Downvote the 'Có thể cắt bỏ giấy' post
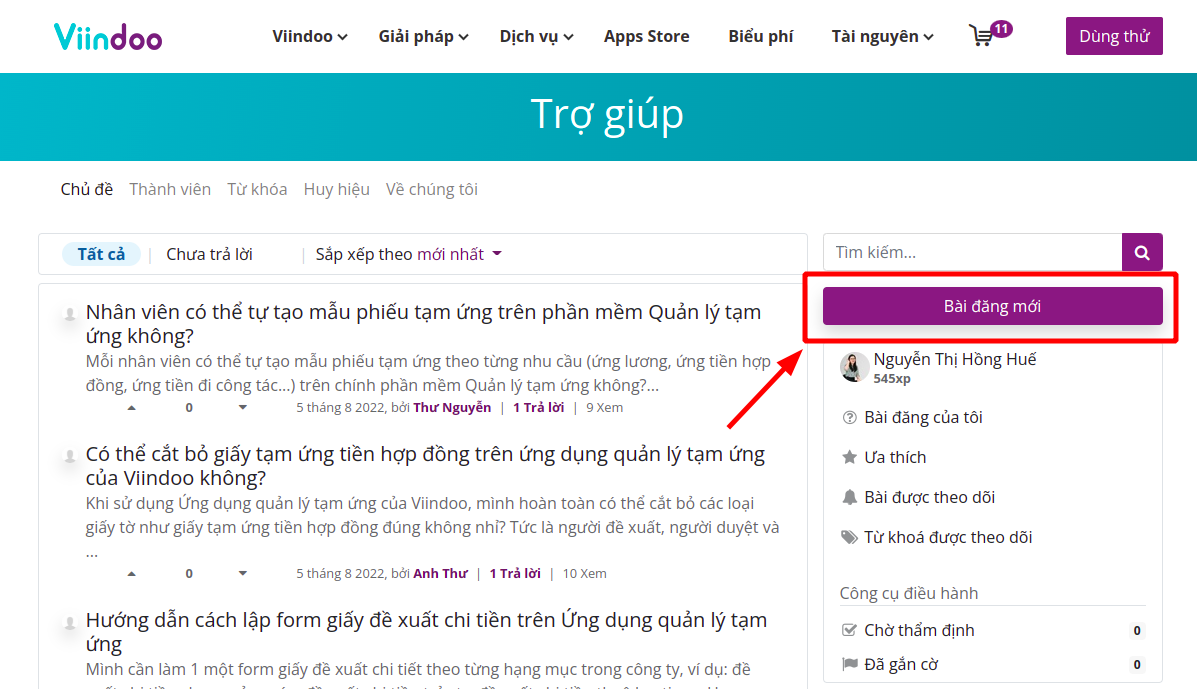1197x689 pixels. click(x=243, y=573)
